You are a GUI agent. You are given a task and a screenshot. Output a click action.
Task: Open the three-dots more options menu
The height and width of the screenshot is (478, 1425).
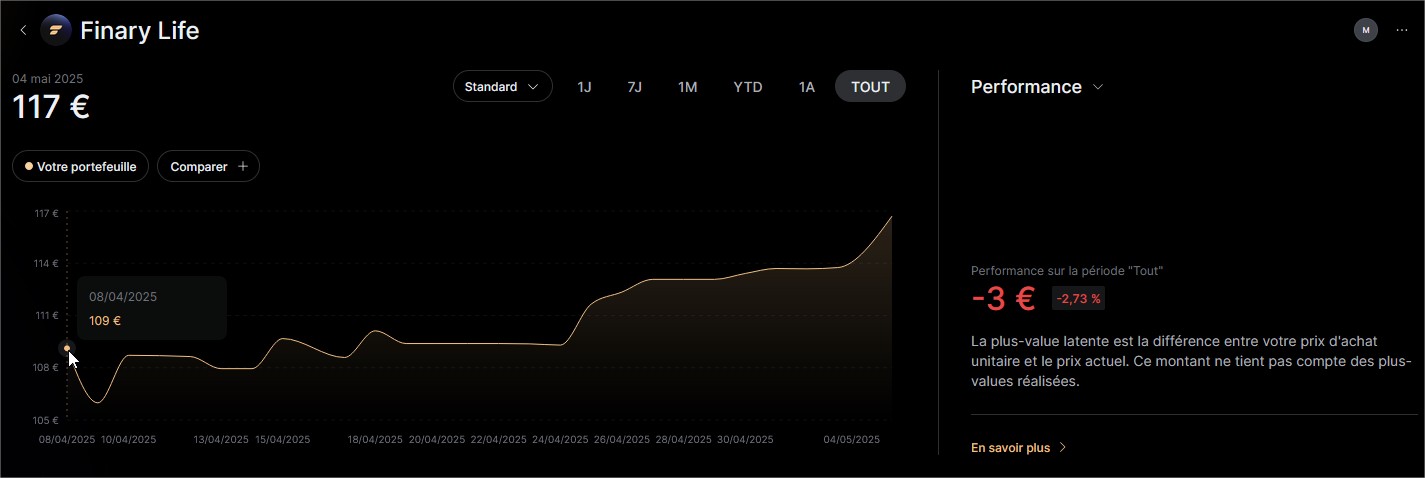pos(1401,30)
